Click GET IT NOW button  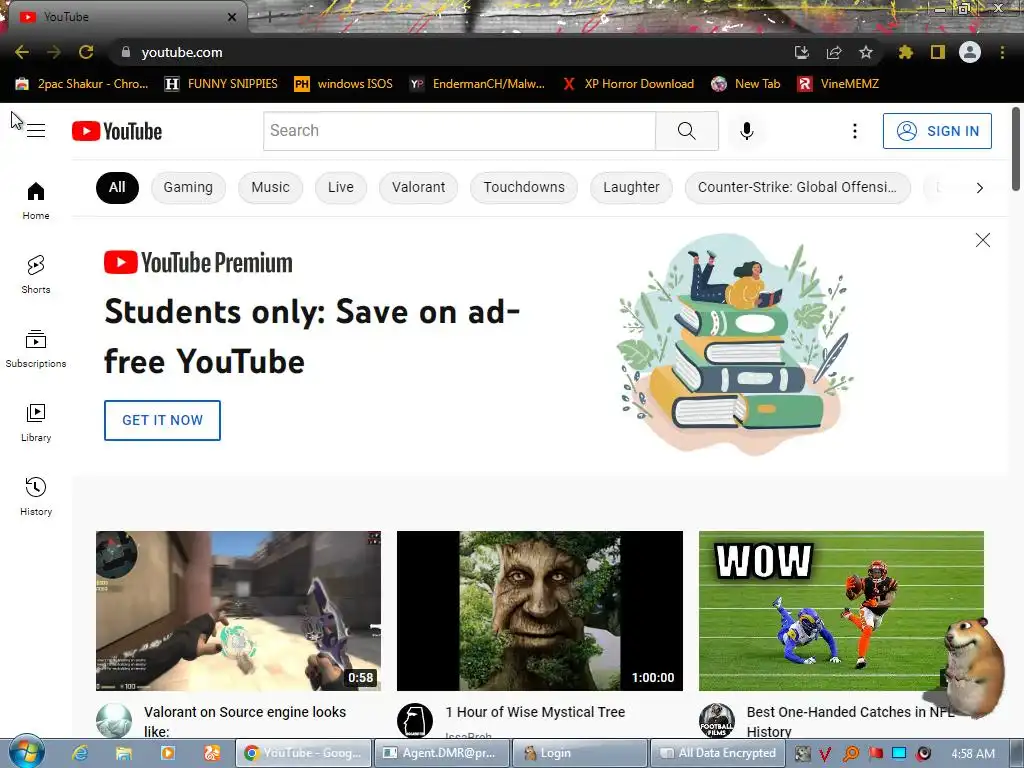click(162, 420)
